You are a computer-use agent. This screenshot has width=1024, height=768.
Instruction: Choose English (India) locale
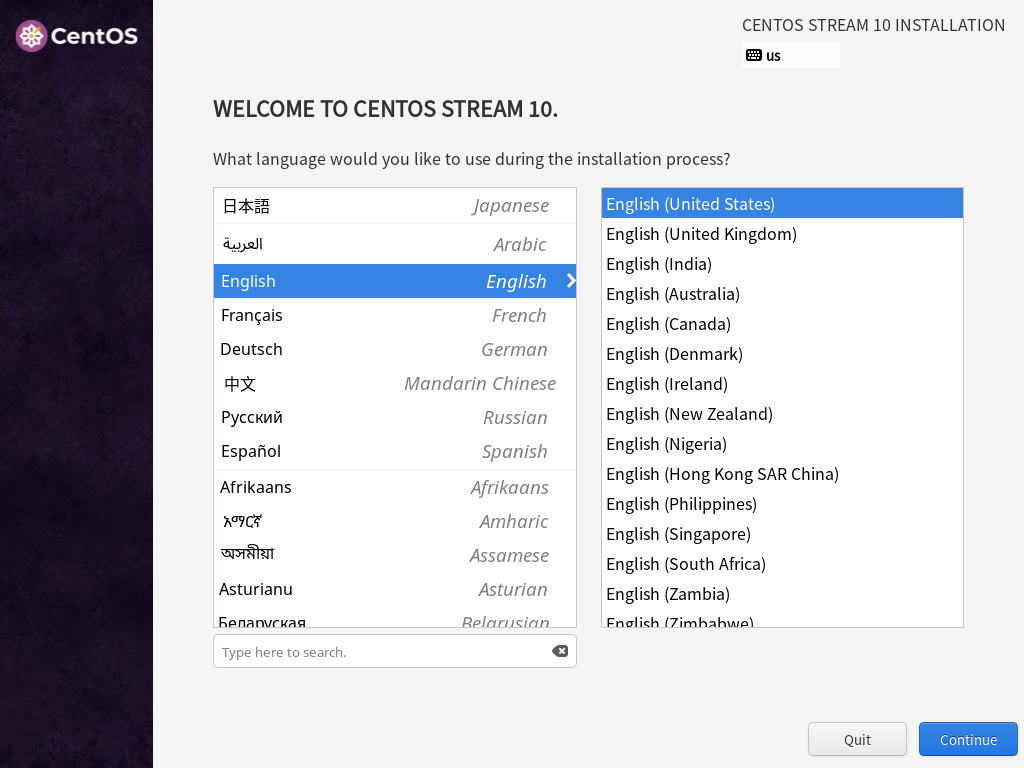(782, 264)
